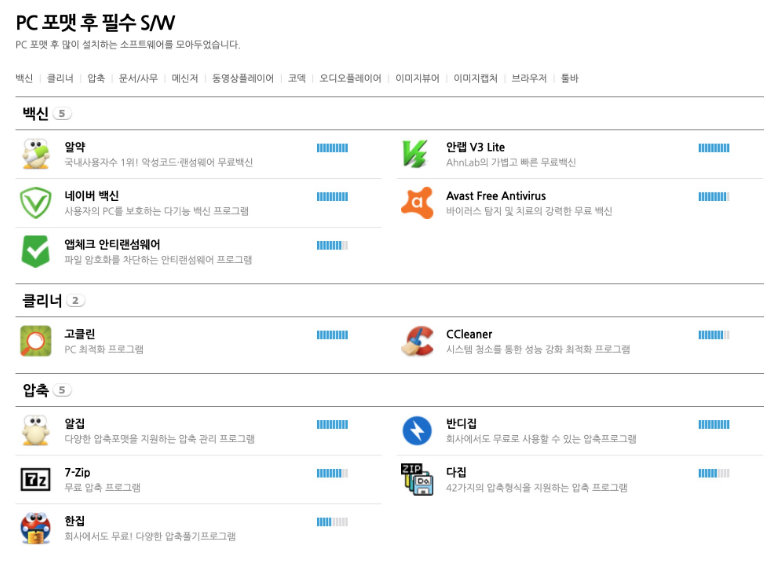
Task: Open 이미지뷰어 category tab
Action: pyautogui.click(x=418, y=78)
